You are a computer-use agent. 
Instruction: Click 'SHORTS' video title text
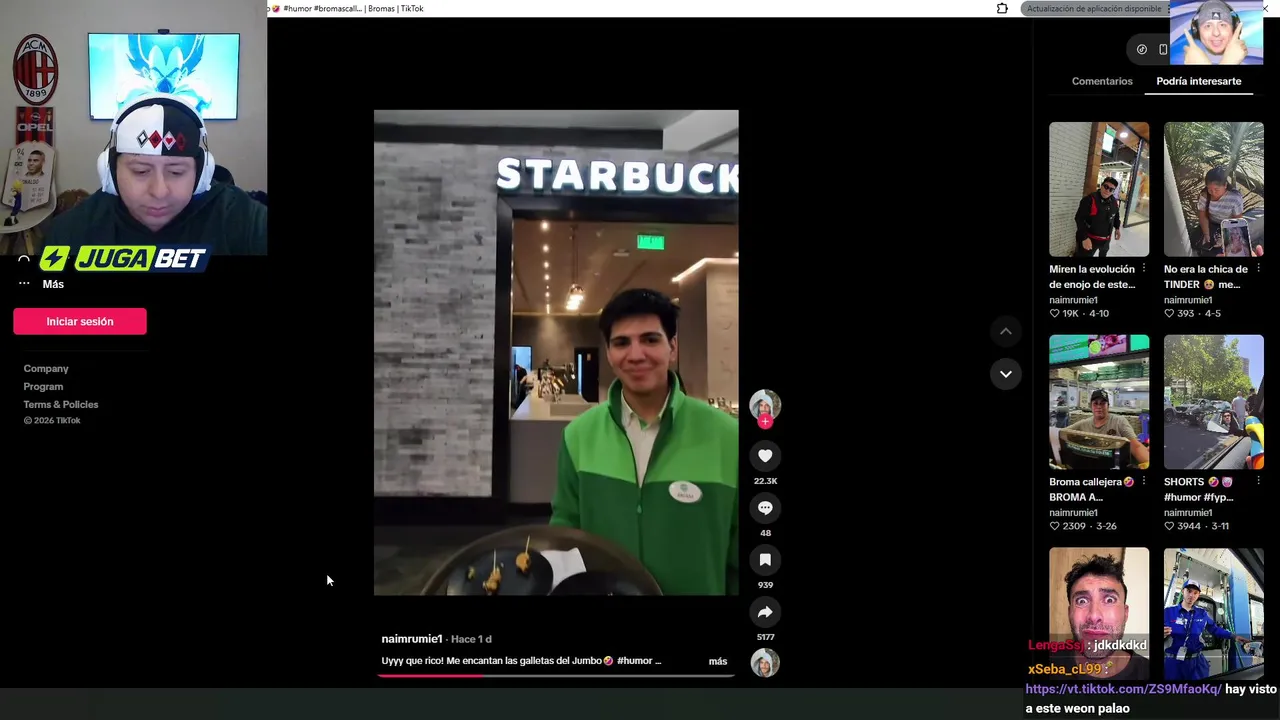[1198, 490]
